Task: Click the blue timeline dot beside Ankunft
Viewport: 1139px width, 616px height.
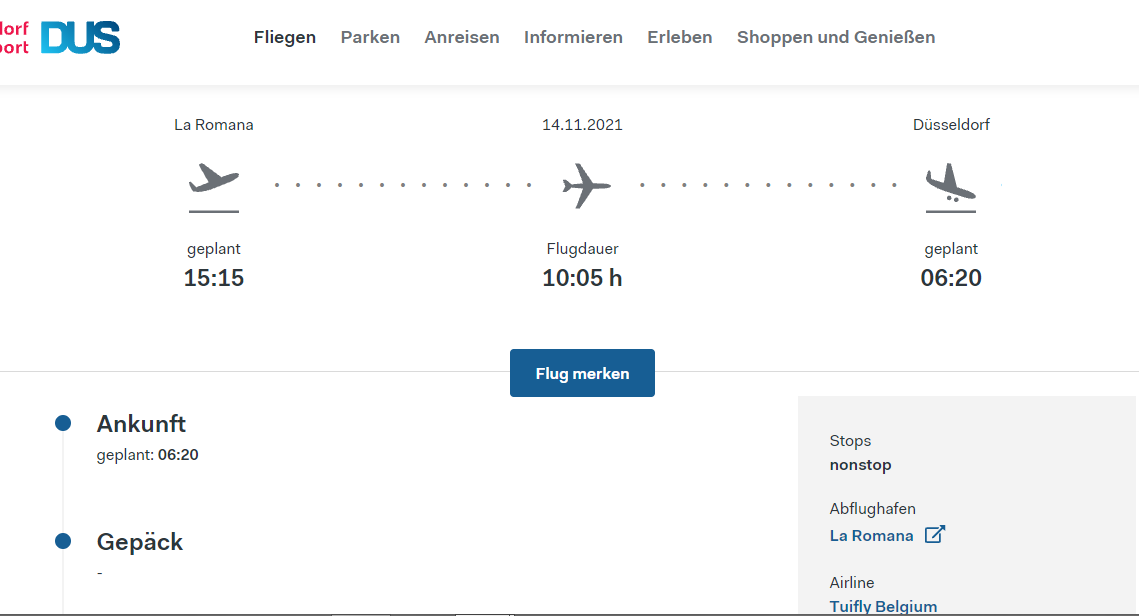Action: pyautogui.click(x=63, y=423)
